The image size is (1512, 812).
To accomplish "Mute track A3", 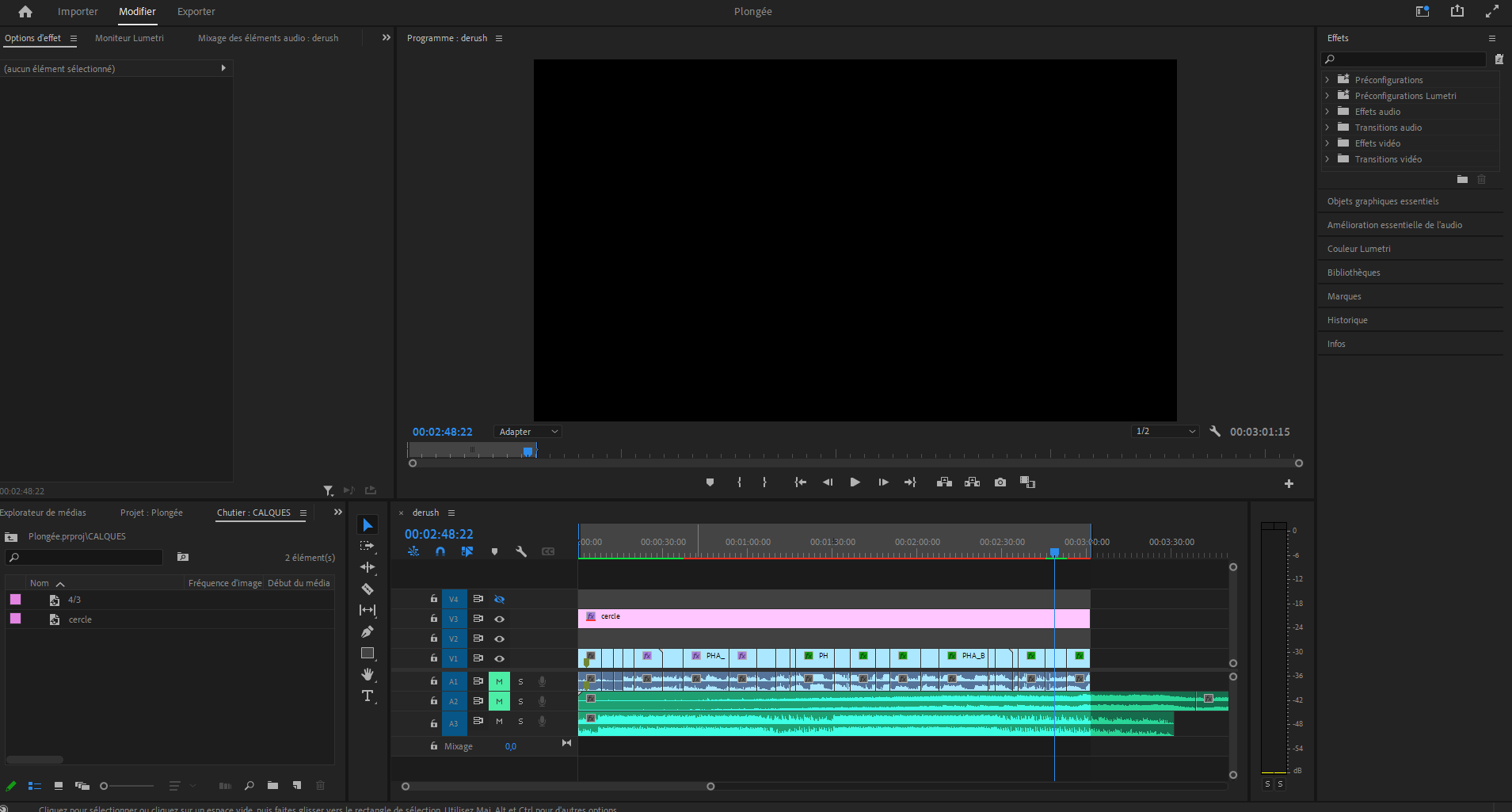I will pos(499,721).
